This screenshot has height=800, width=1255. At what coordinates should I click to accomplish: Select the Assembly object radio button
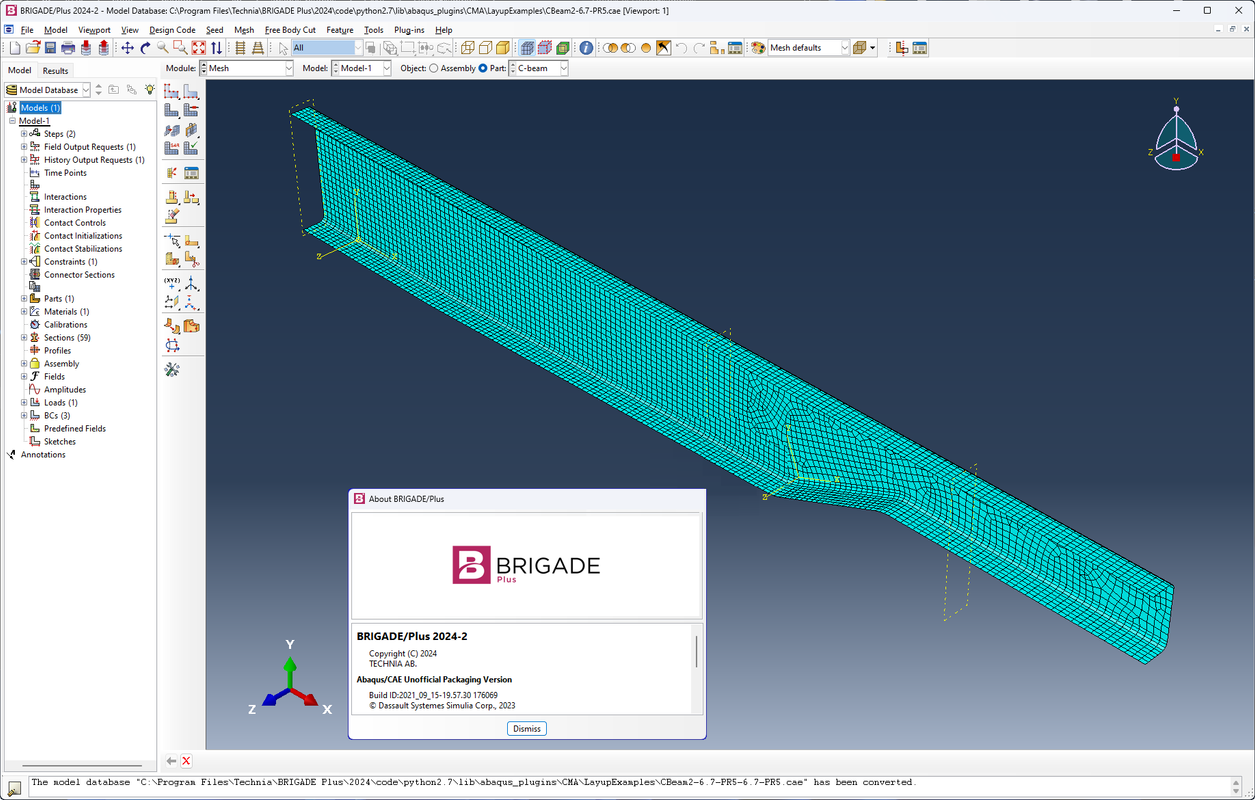[x=433, y=69]
